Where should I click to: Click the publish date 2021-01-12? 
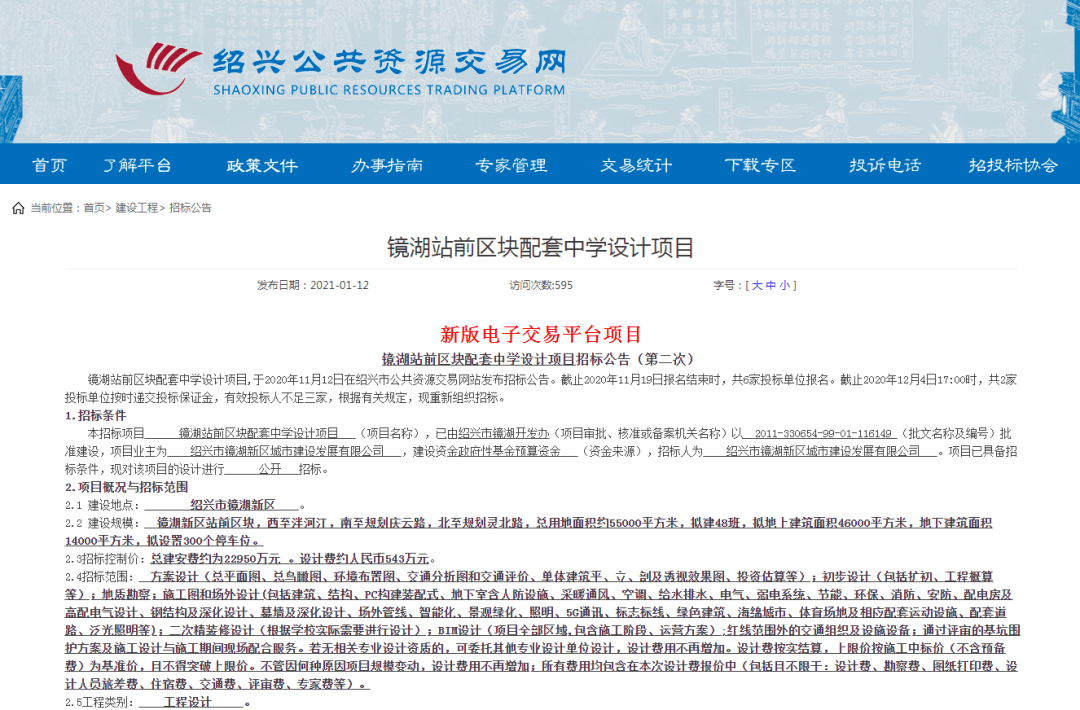coord(340,285)
